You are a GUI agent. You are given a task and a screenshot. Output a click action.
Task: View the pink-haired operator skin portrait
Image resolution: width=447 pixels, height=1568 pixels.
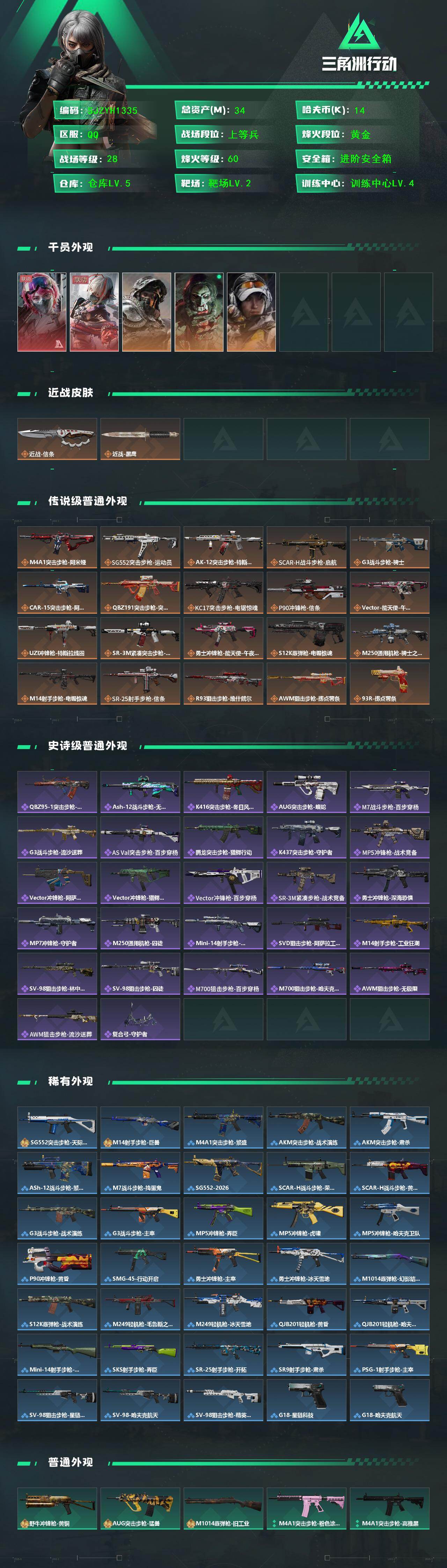pyautogui.click(x=42, y=312)
